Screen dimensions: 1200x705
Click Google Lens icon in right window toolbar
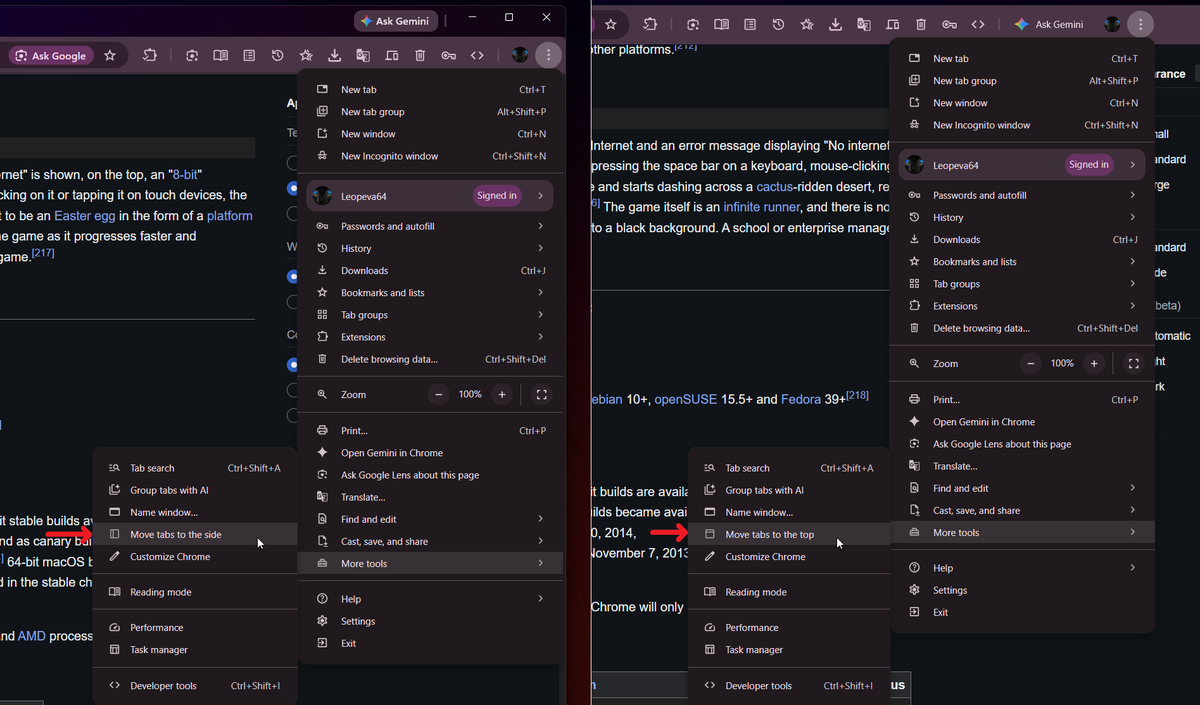[692, 24]
